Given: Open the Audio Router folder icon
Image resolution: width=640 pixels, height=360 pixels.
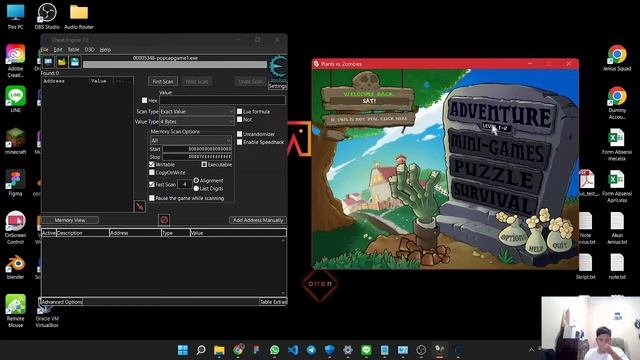Looking at the screenshot, I should pos(79,17).
